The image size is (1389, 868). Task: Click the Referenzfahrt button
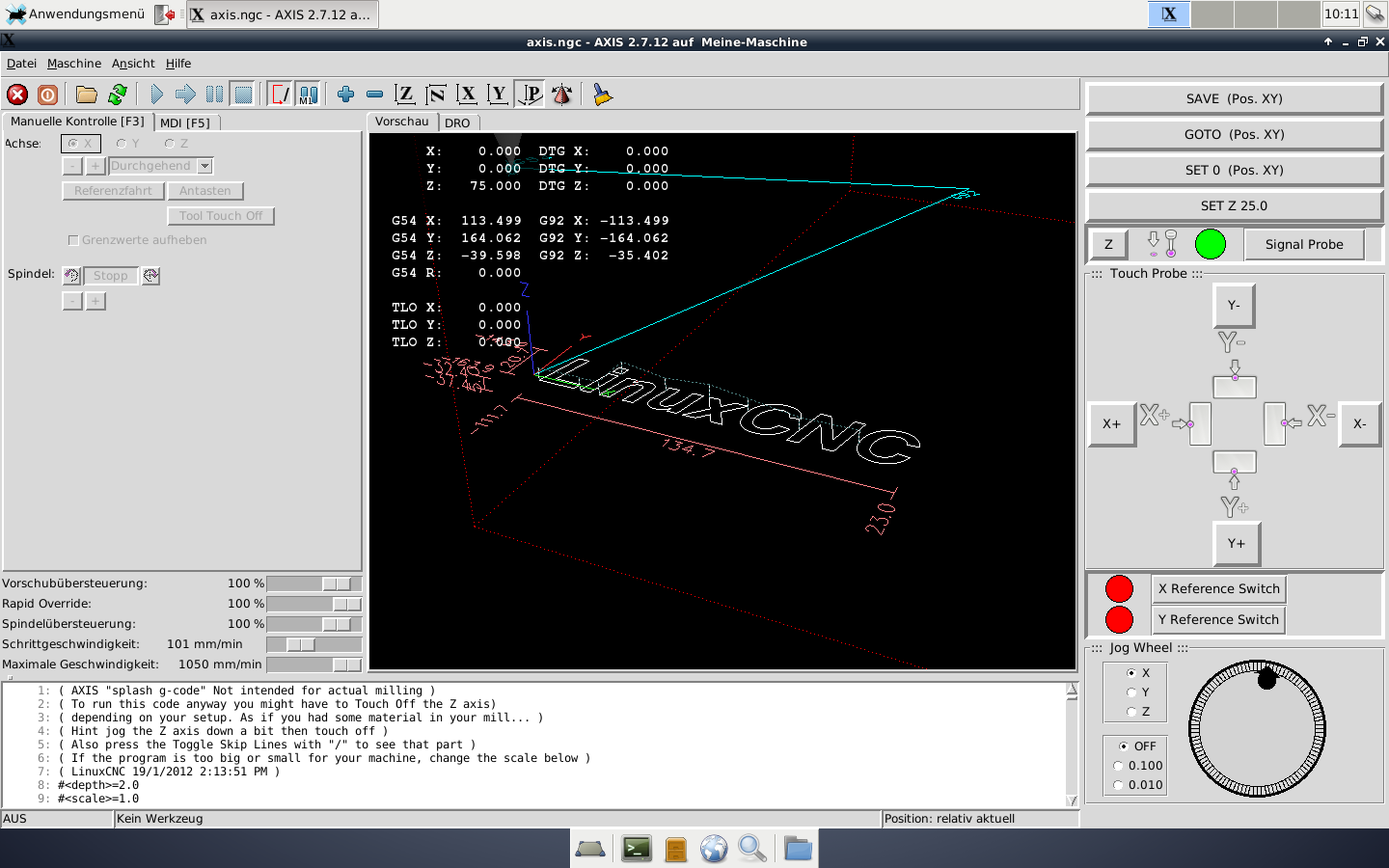pyautogui.click(x=113, y=191)
